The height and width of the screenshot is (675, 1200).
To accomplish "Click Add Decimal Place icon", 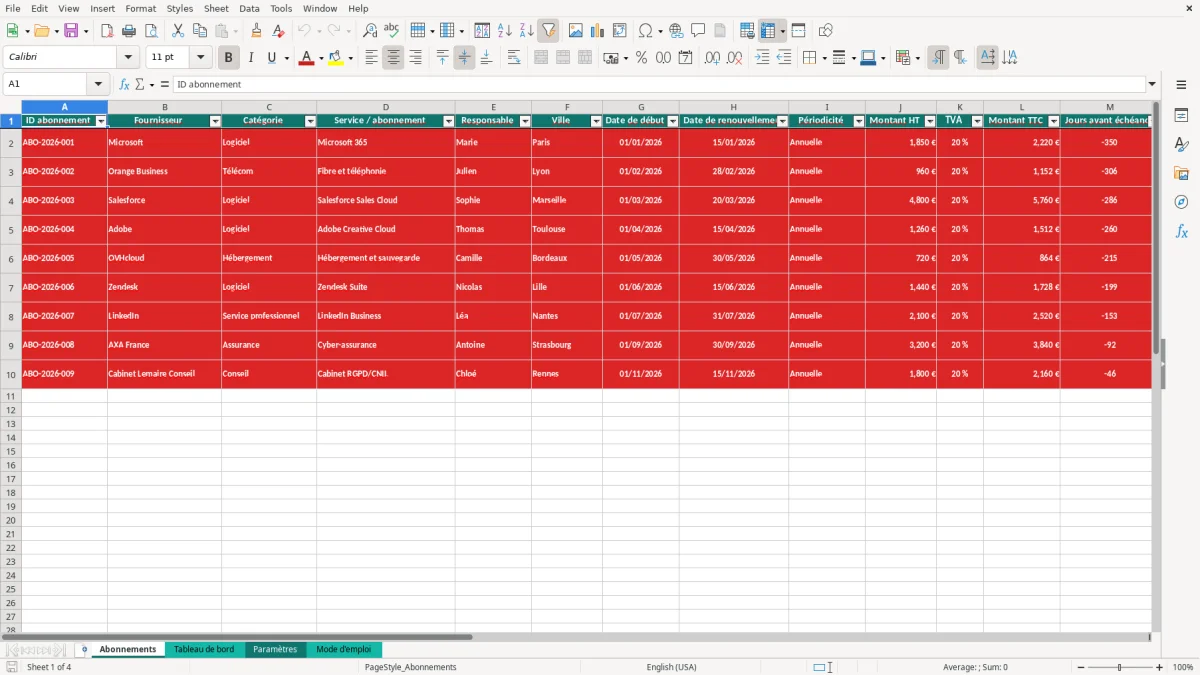I will coord(712,58).
